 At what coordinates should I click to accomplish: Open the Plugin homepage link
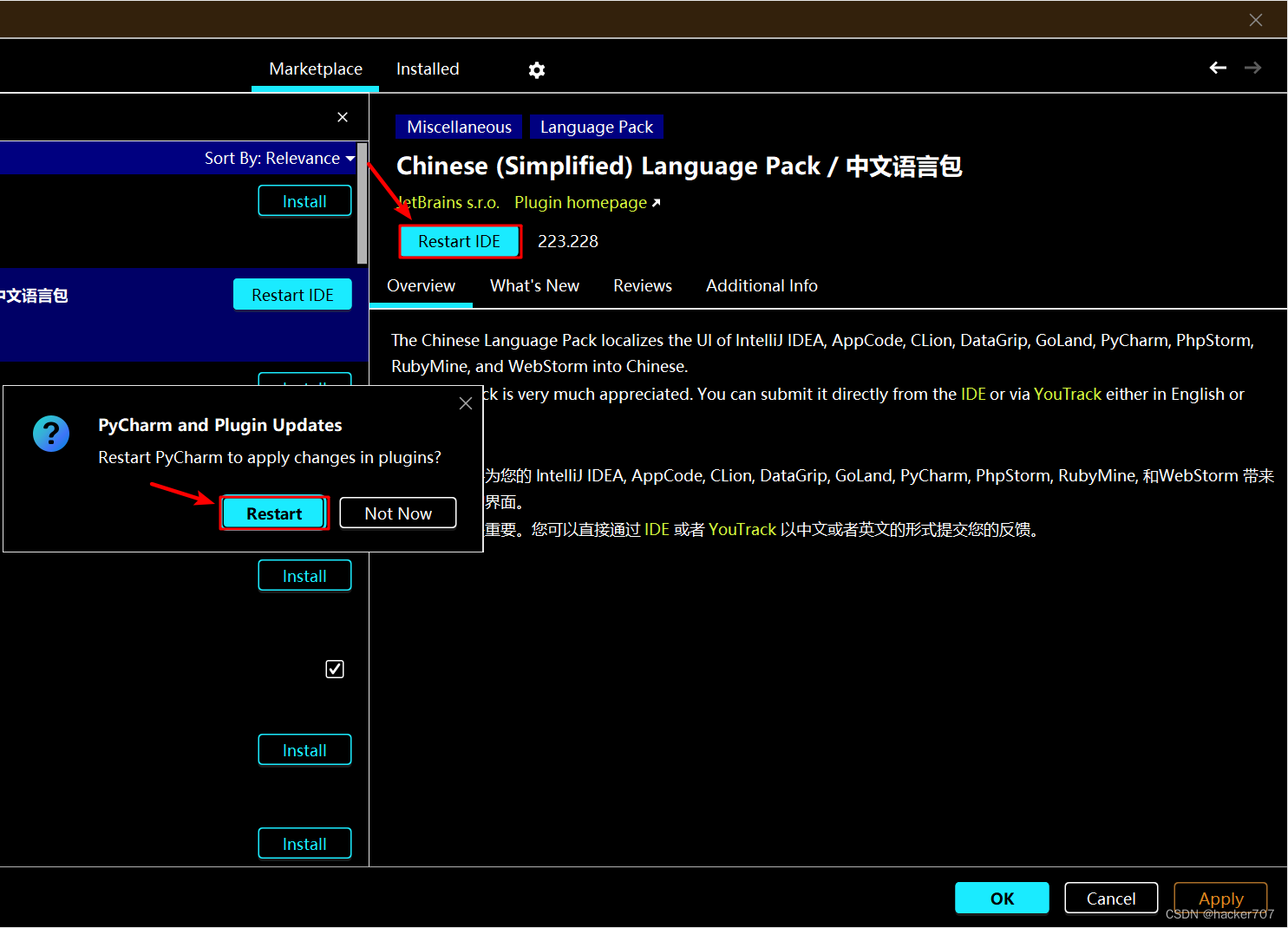587,202
